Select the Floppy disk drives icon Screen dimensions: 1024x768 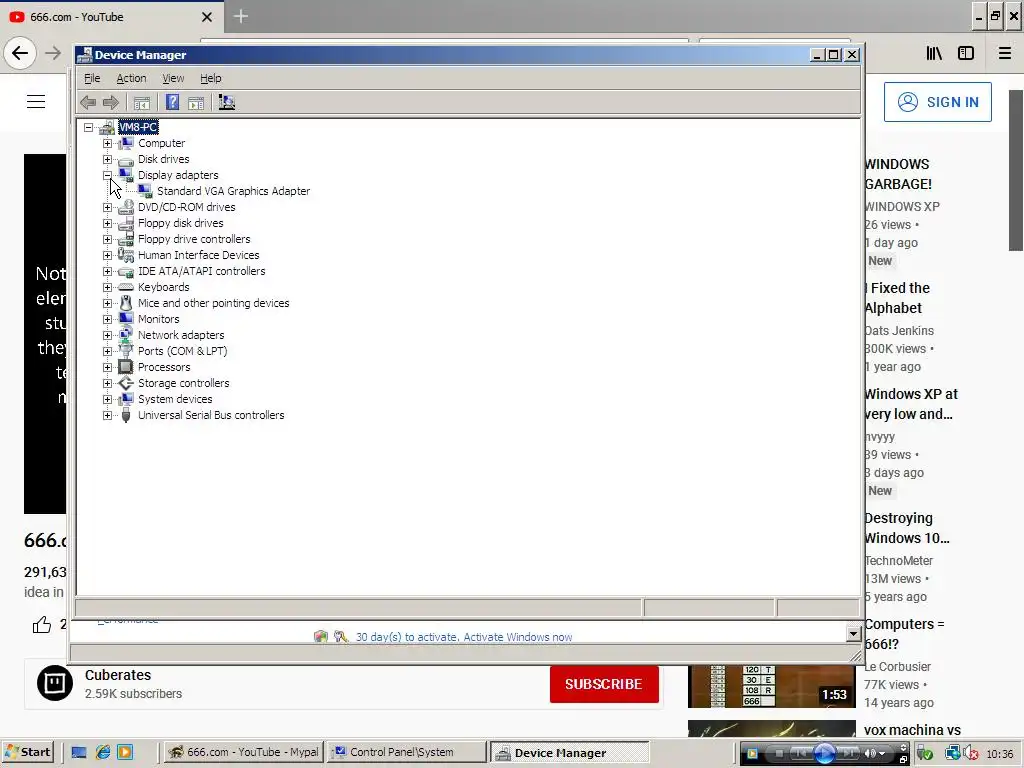point(126,223)
